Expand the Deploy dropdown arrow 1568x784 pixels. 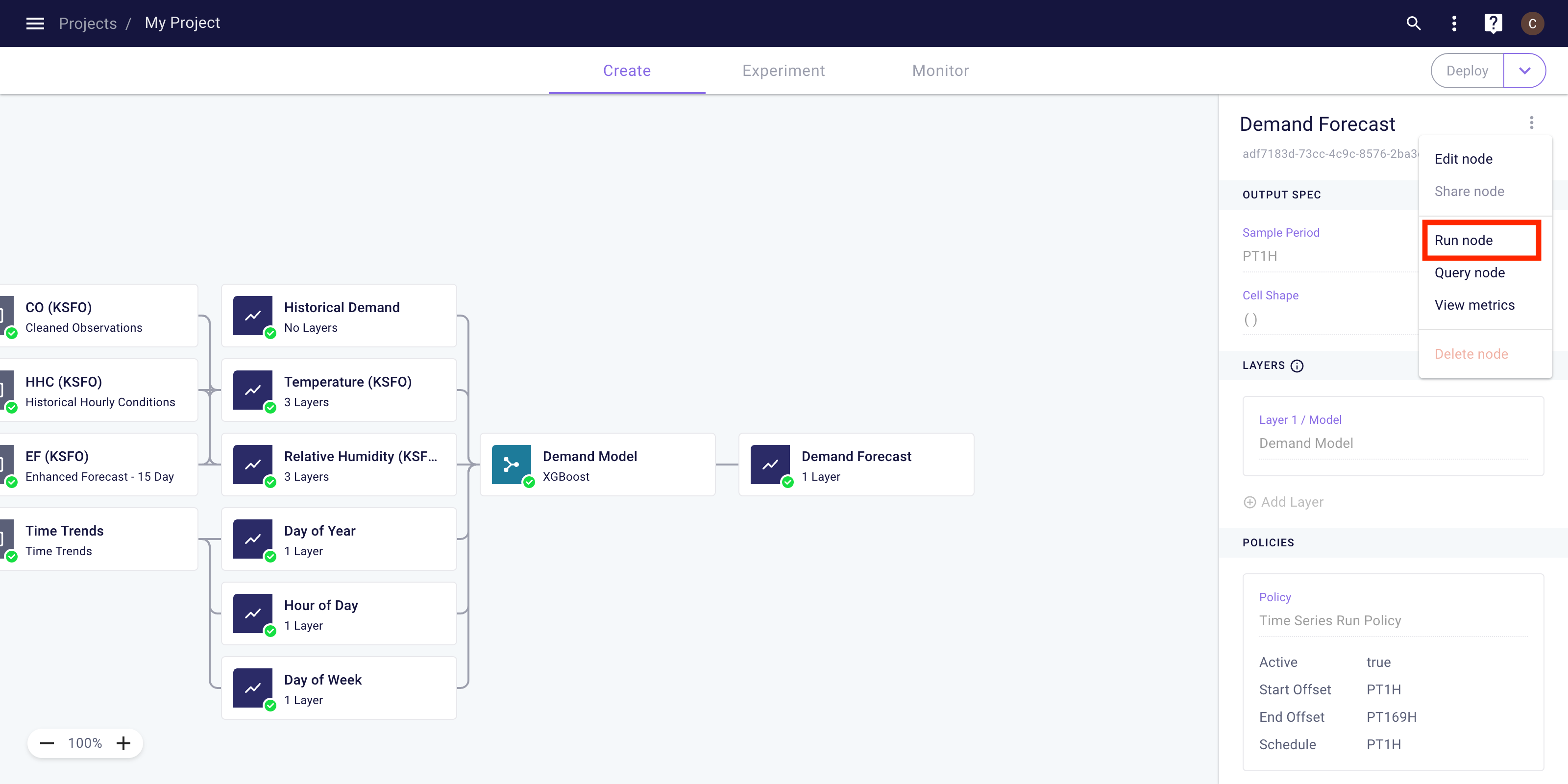[x=1524, y=71]
